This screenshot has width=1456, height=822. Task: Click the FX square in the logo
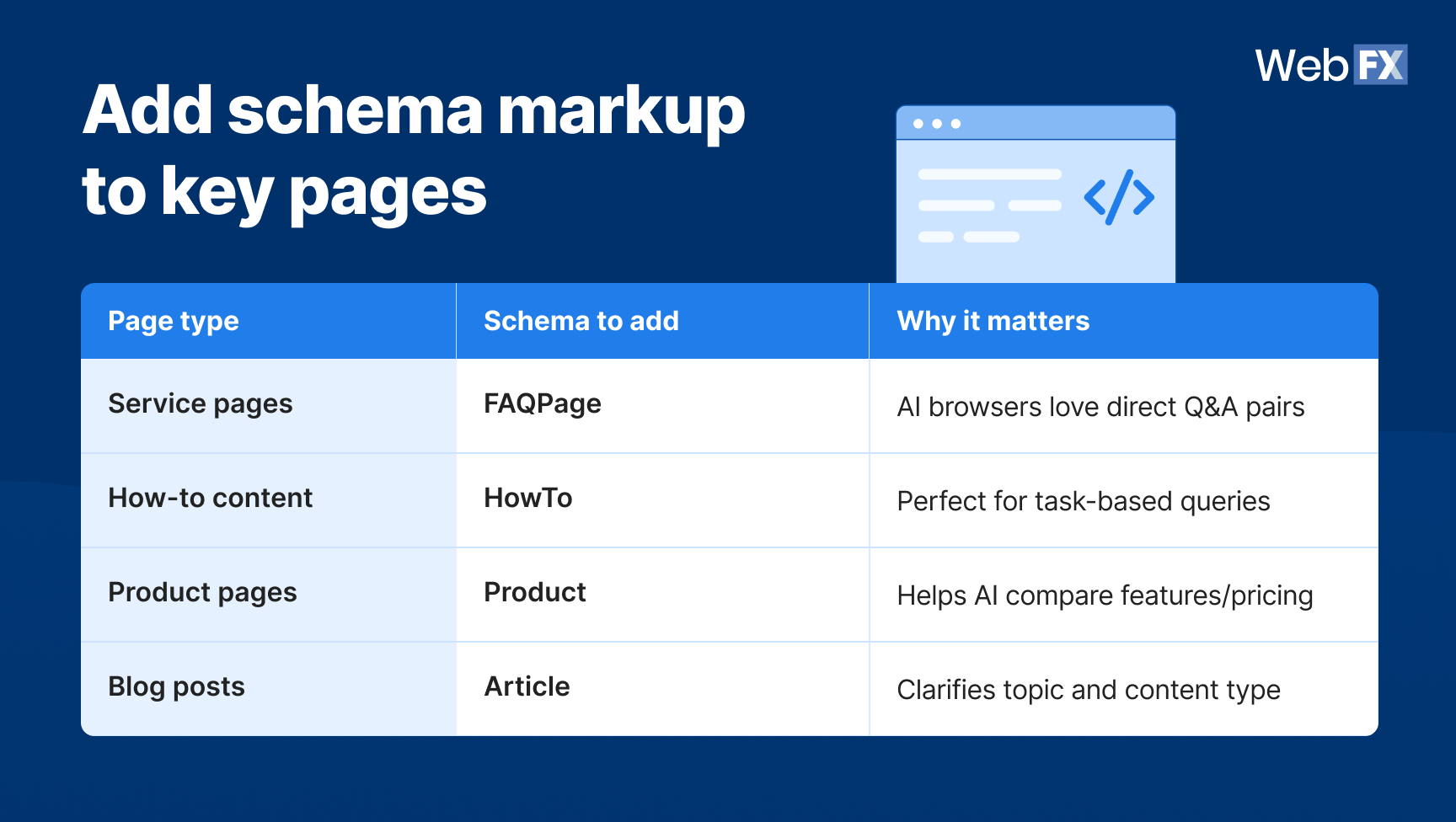coord(1380,64)
